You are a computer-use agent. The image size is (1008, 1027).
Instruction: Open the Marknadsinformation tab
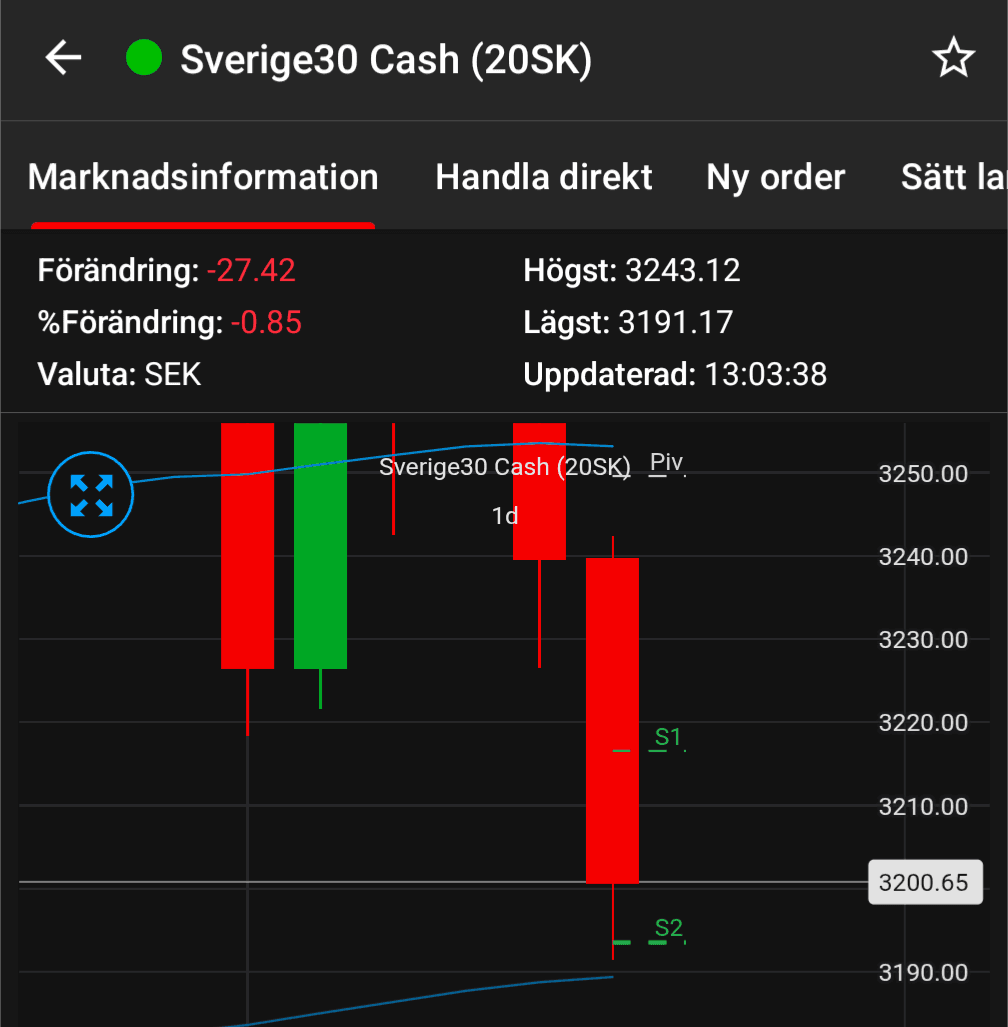(203, 177)
